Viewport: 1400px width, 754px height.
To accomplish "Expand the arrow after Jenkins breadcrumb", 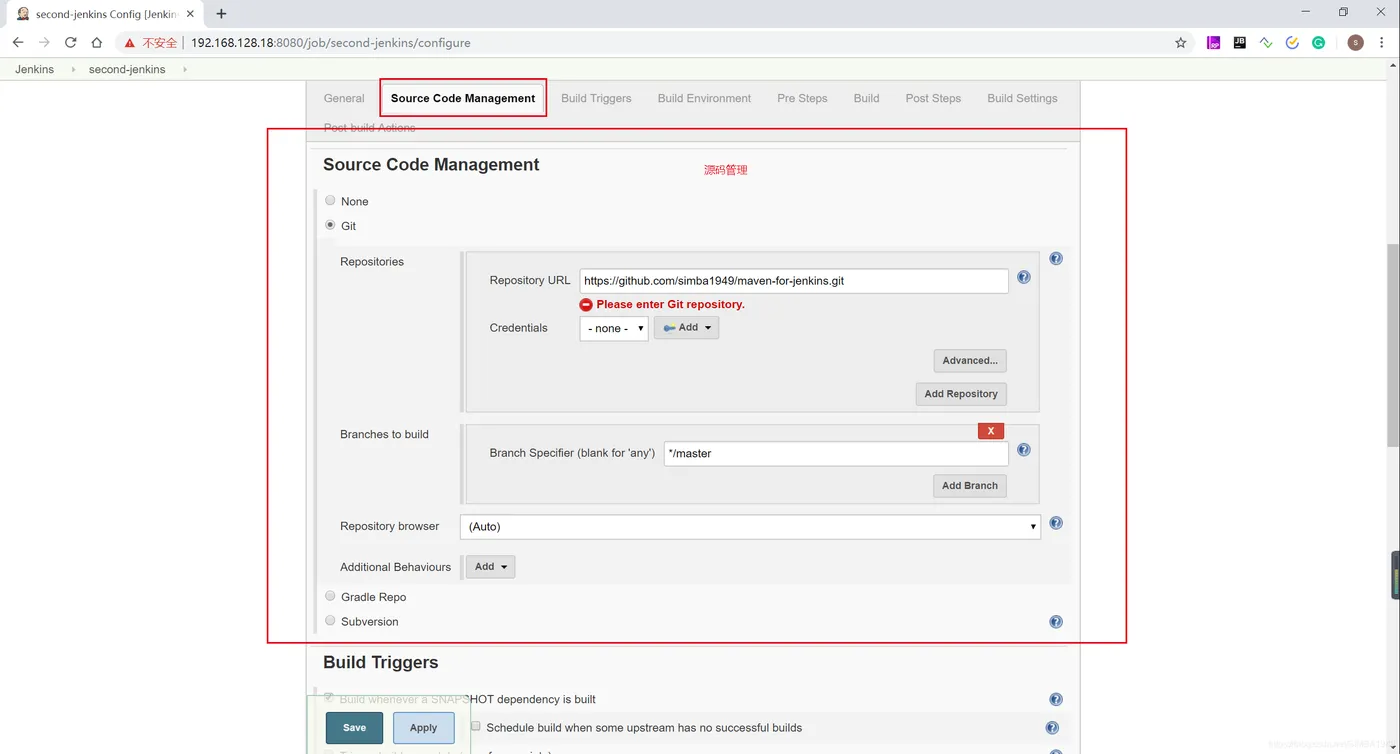I will [x=73, y=69].
